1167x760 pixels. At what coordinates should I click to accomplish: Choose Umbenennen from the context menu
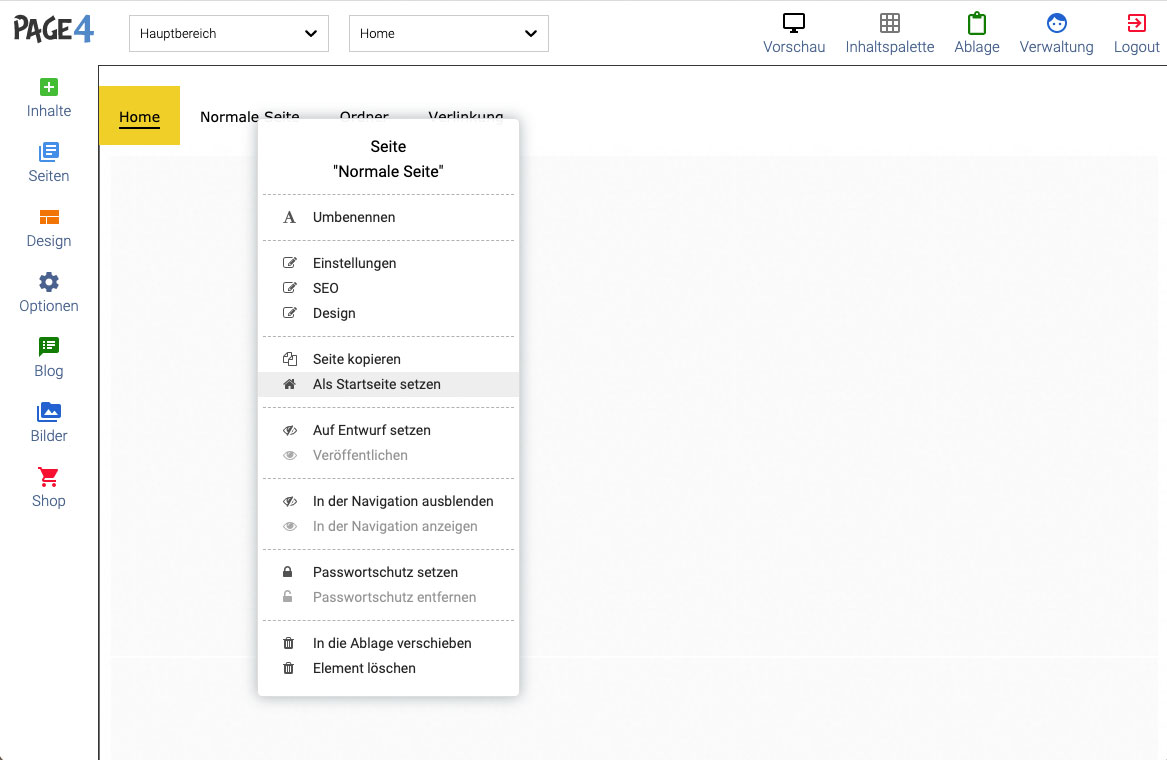388,217
